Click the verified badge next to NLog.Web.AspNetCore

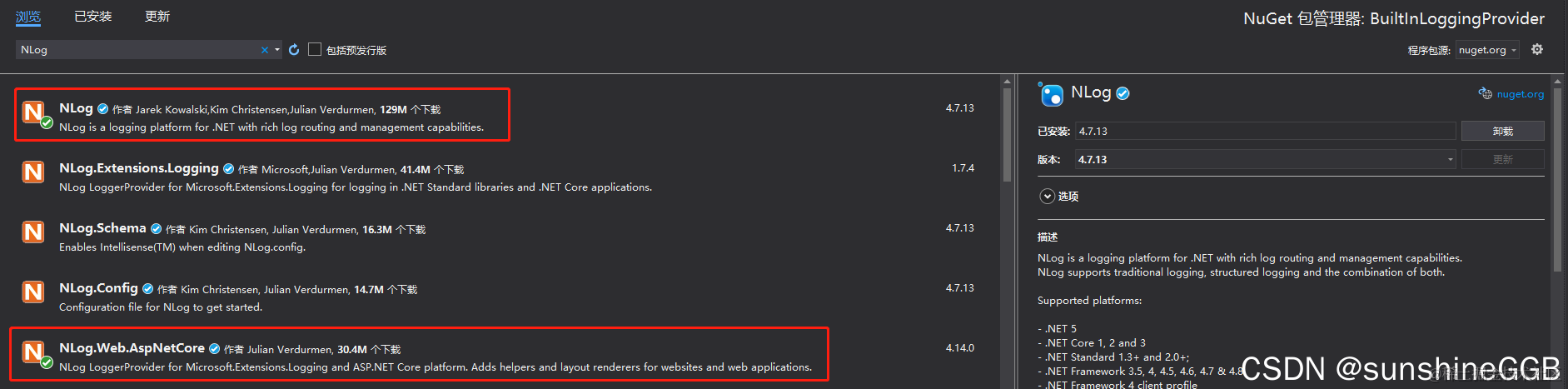coord(214,349)
